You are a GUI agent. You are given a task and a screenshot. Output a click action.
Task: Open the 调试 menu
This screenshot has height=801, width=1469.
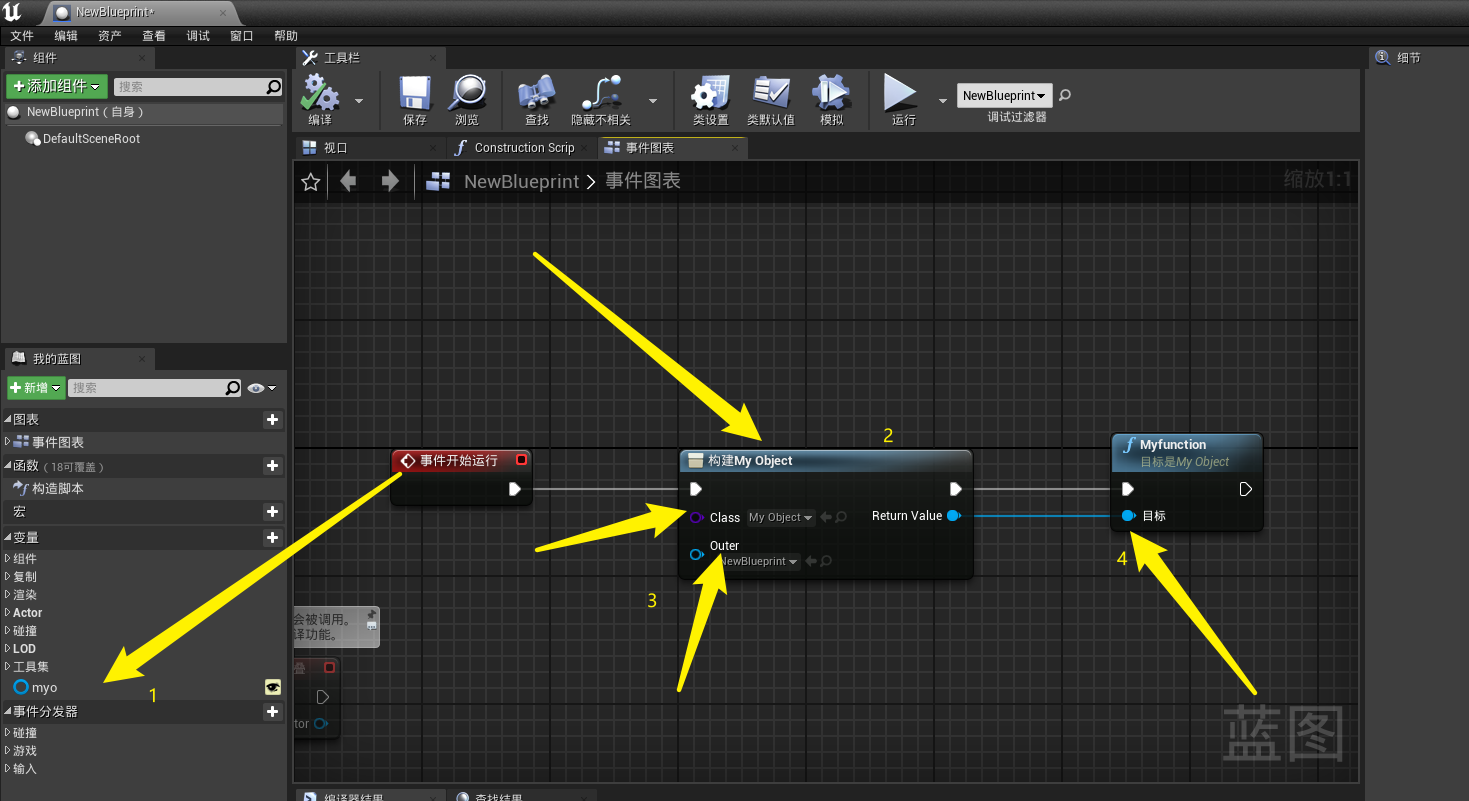click(x=198, y=36)
